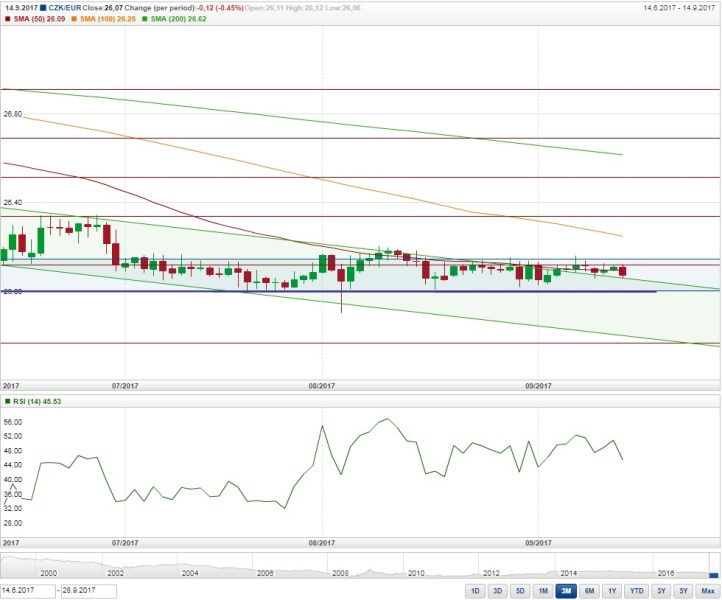Select the 5Y range button

tap(681, 591)
